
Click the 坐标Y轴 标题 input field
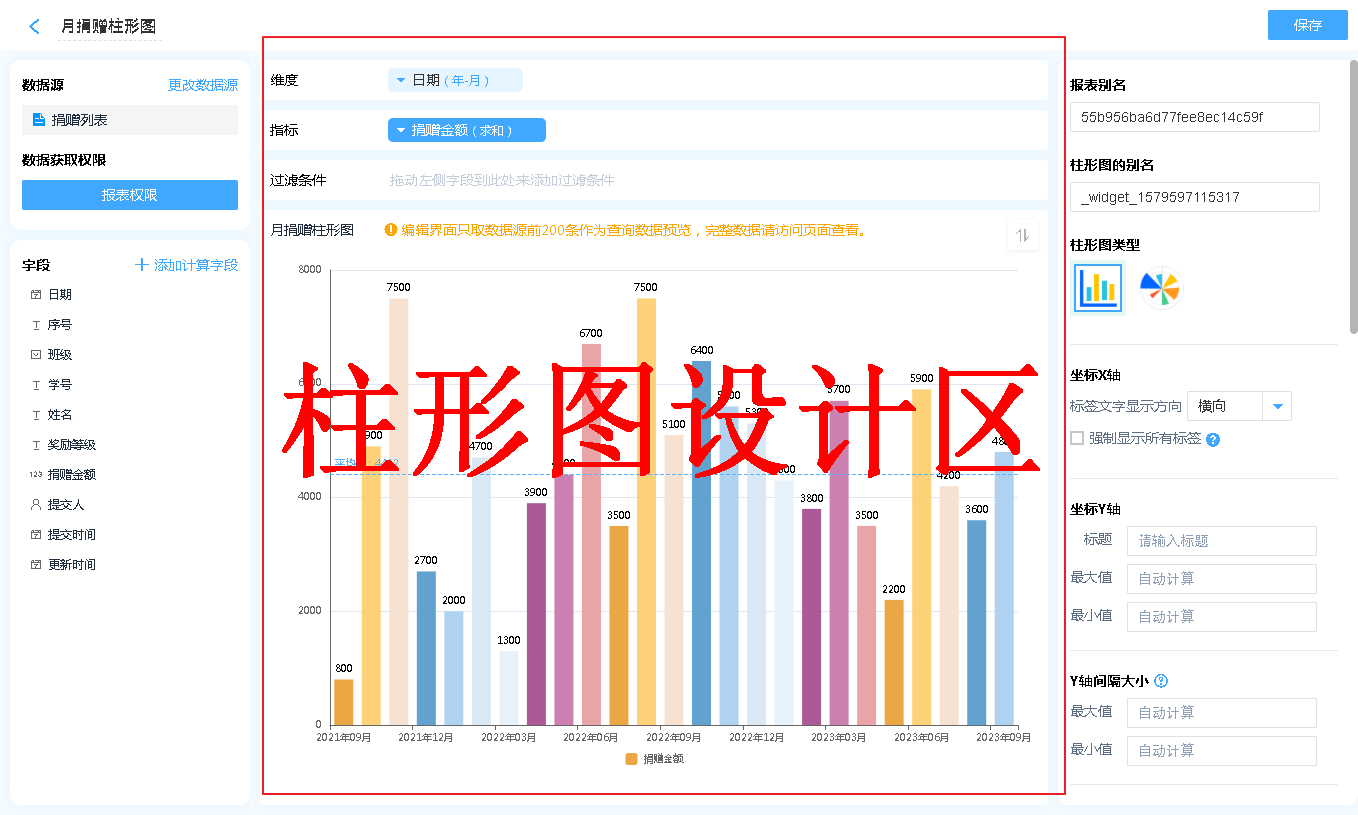[1221, 541]
